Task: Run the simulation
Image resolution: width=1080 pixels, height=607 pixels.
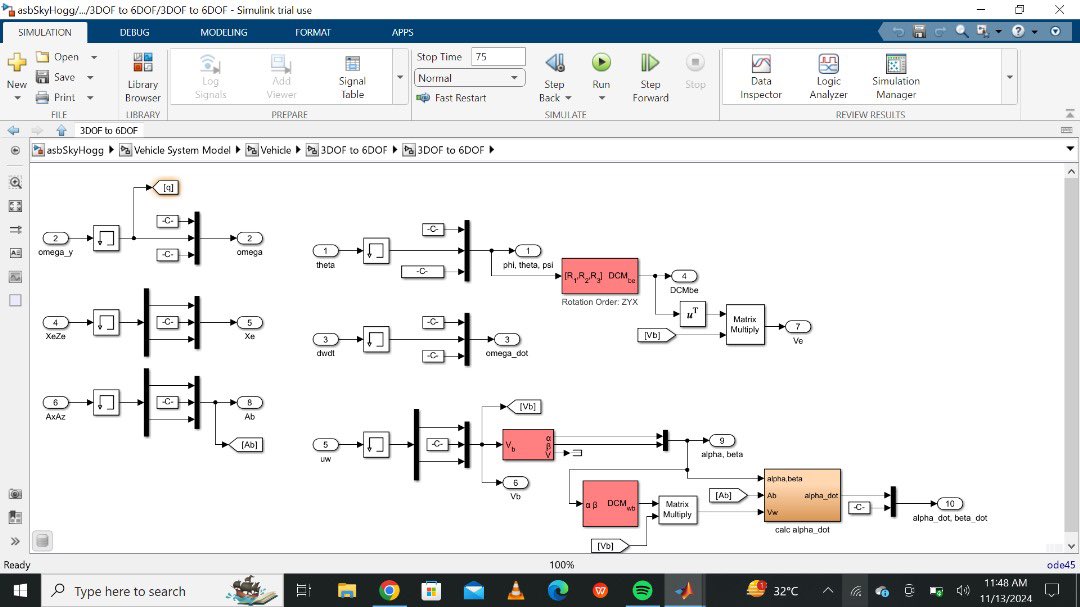Action: [x=601, y=63]
